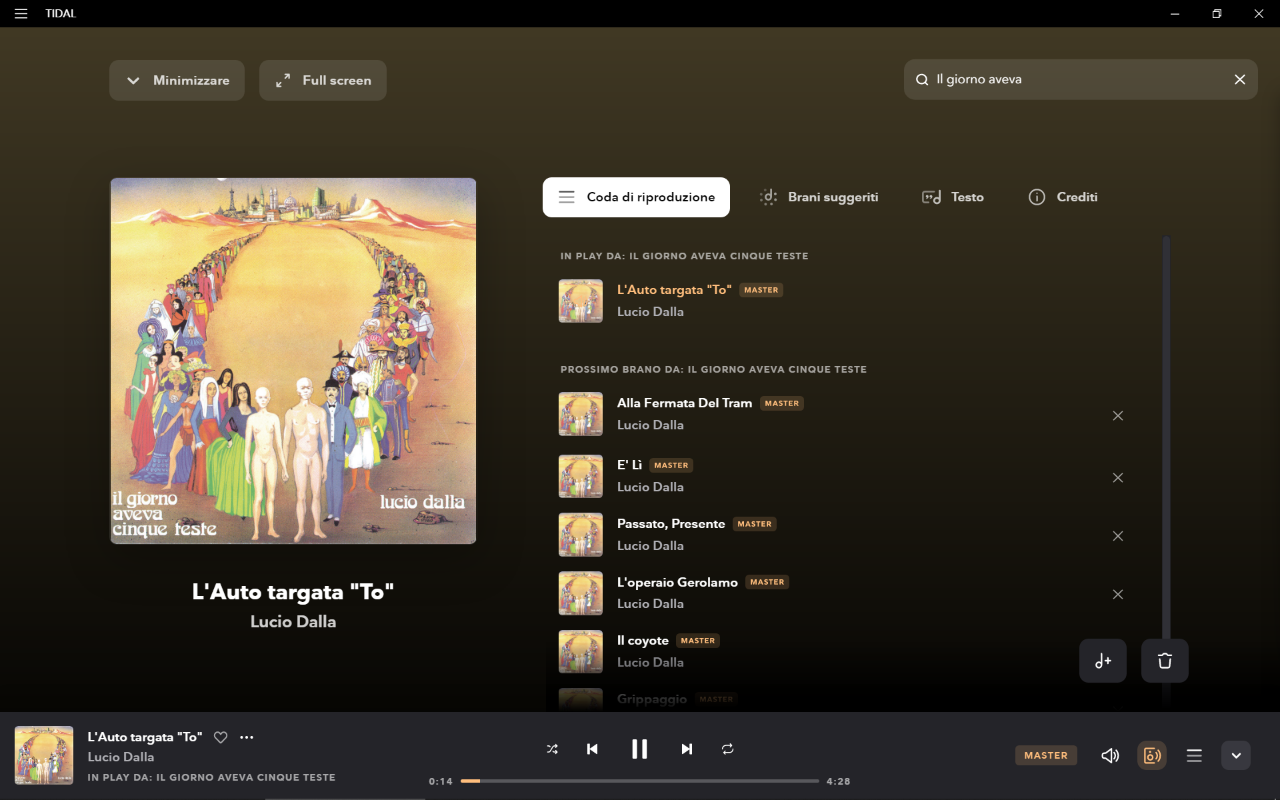Click the E' Lì track thumbnail
Screen dimensions: 1280x800
coord(581,476)
